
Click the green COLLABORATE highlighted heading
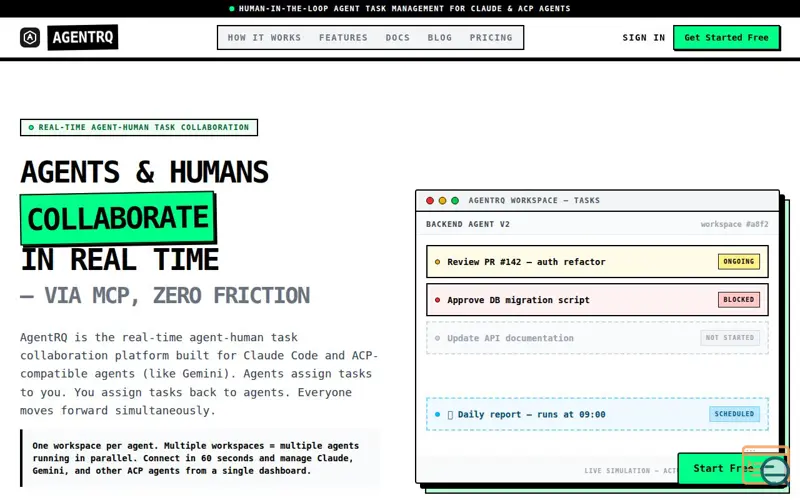[118, 218]
